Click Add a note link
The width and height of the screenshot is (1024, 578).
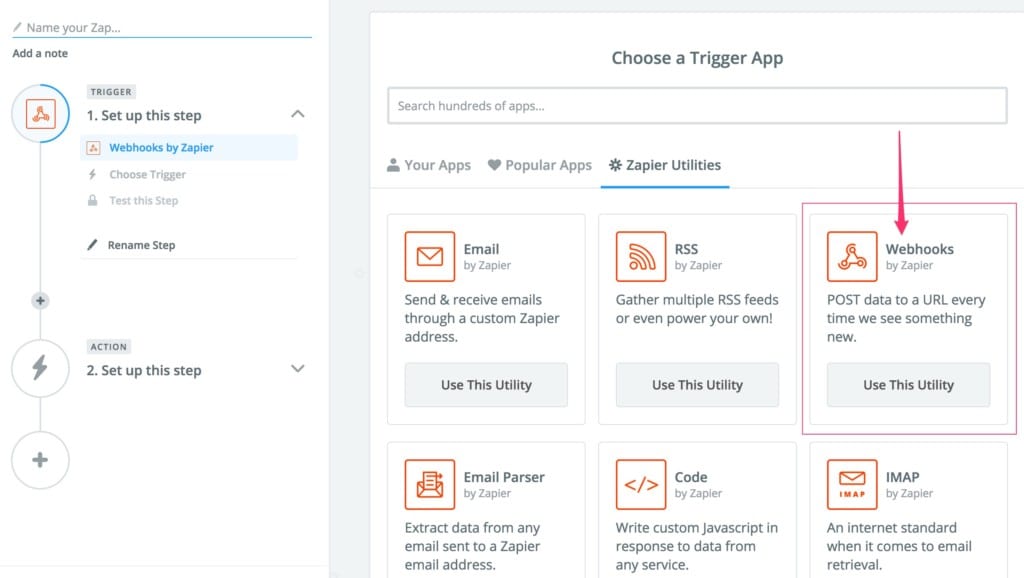[40, 54]
